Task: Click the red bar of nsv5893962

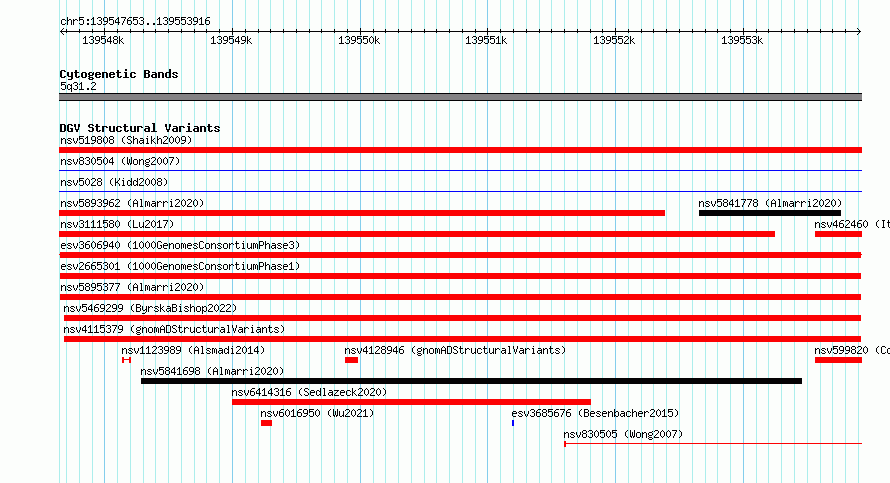Action: pos(362,213)
